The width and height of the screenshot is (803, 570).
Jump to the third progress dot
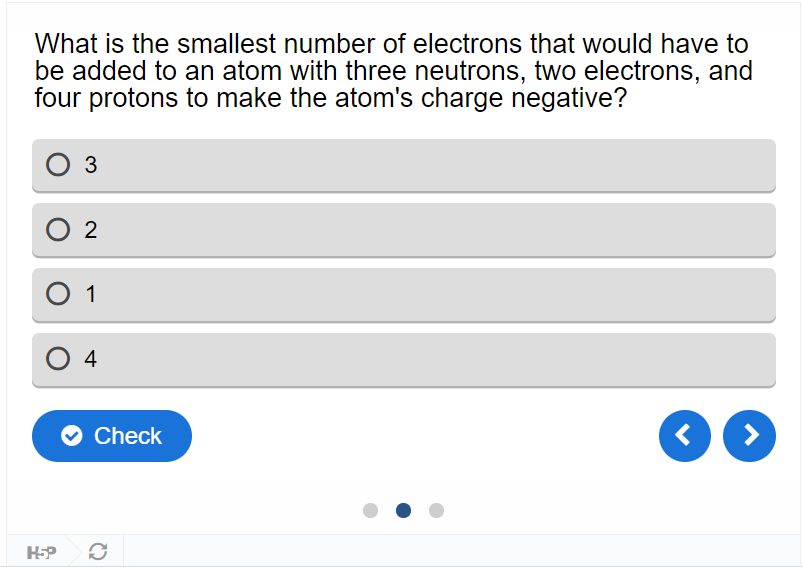436,511
